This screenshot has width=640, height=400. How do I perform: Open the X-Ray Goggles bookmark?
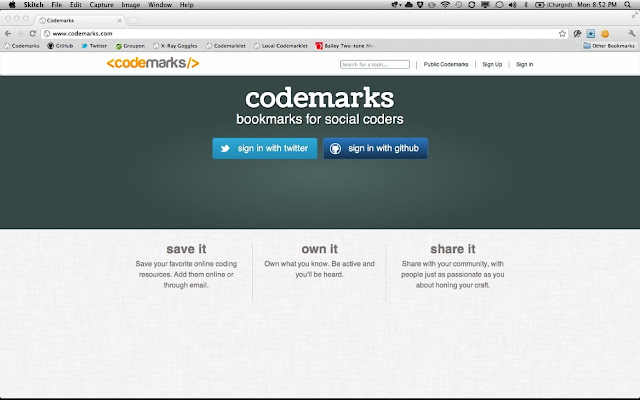175,46
